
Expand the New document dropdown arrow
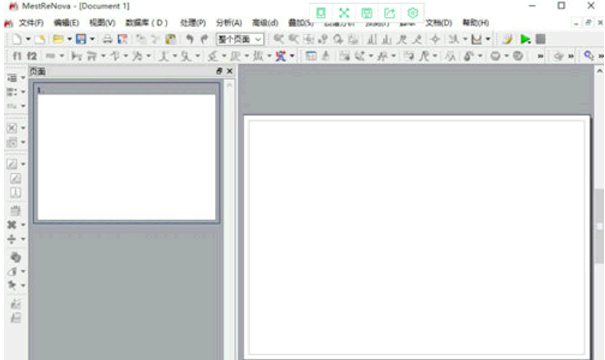click(x=28, y=39)
